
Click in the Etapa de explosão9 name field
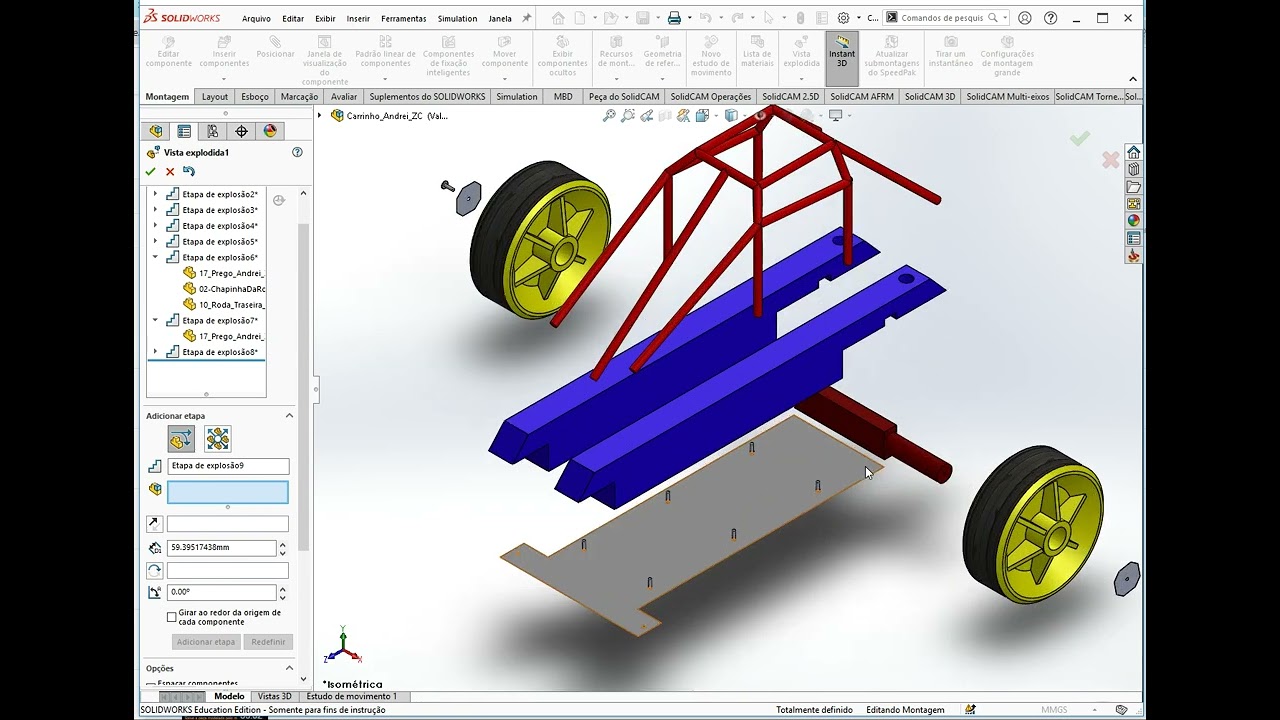(228, 466)
